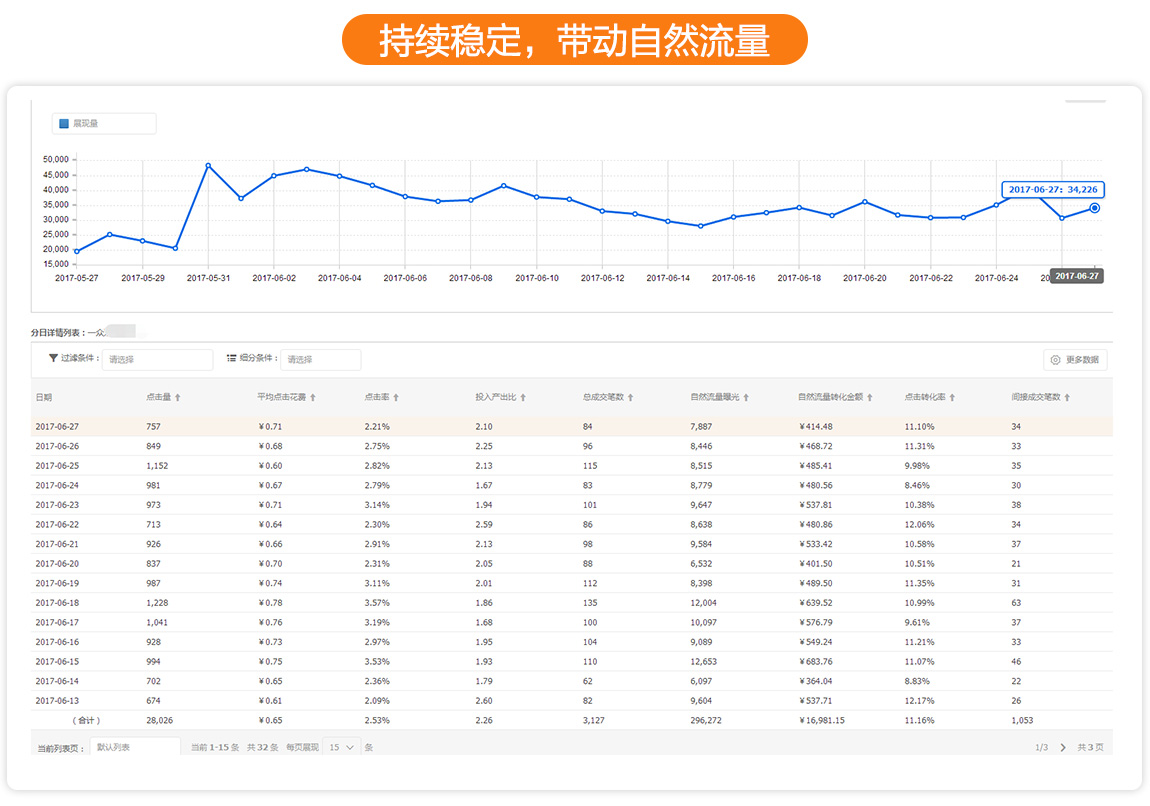This screenshot has height=806, width=1150.
Task: Click the x-axis label 2017-06-20
Action: (865, 278)
